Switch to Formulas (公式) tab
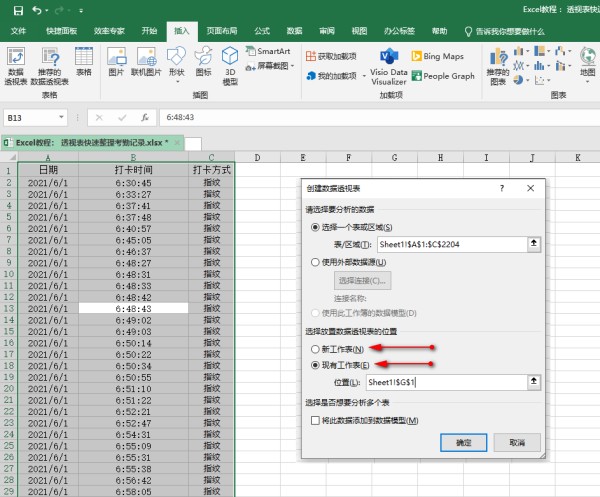The image size is (600, 497). tap(262, 31)
